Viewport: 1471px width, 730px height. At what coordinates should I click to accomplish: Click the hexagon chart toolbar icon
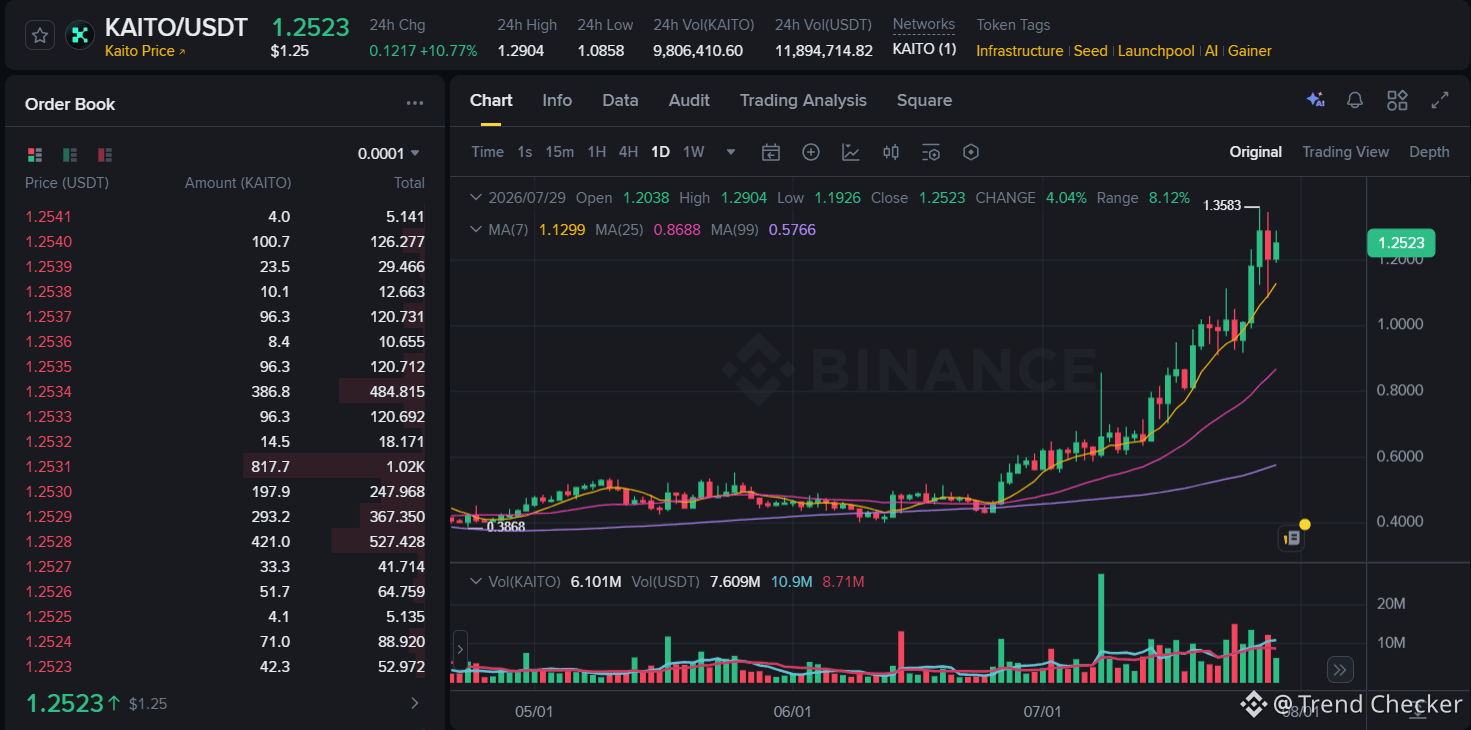[x=970, y=152]
